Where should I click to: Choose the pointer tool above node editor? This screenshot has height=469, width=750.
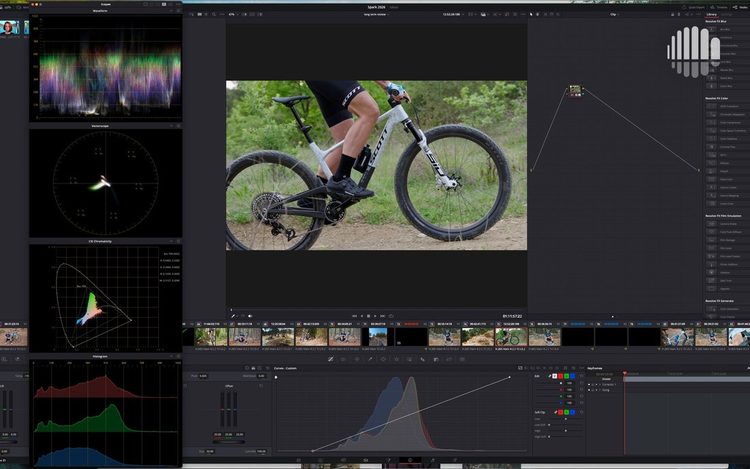pyautogui.click(x=531, y=14)
